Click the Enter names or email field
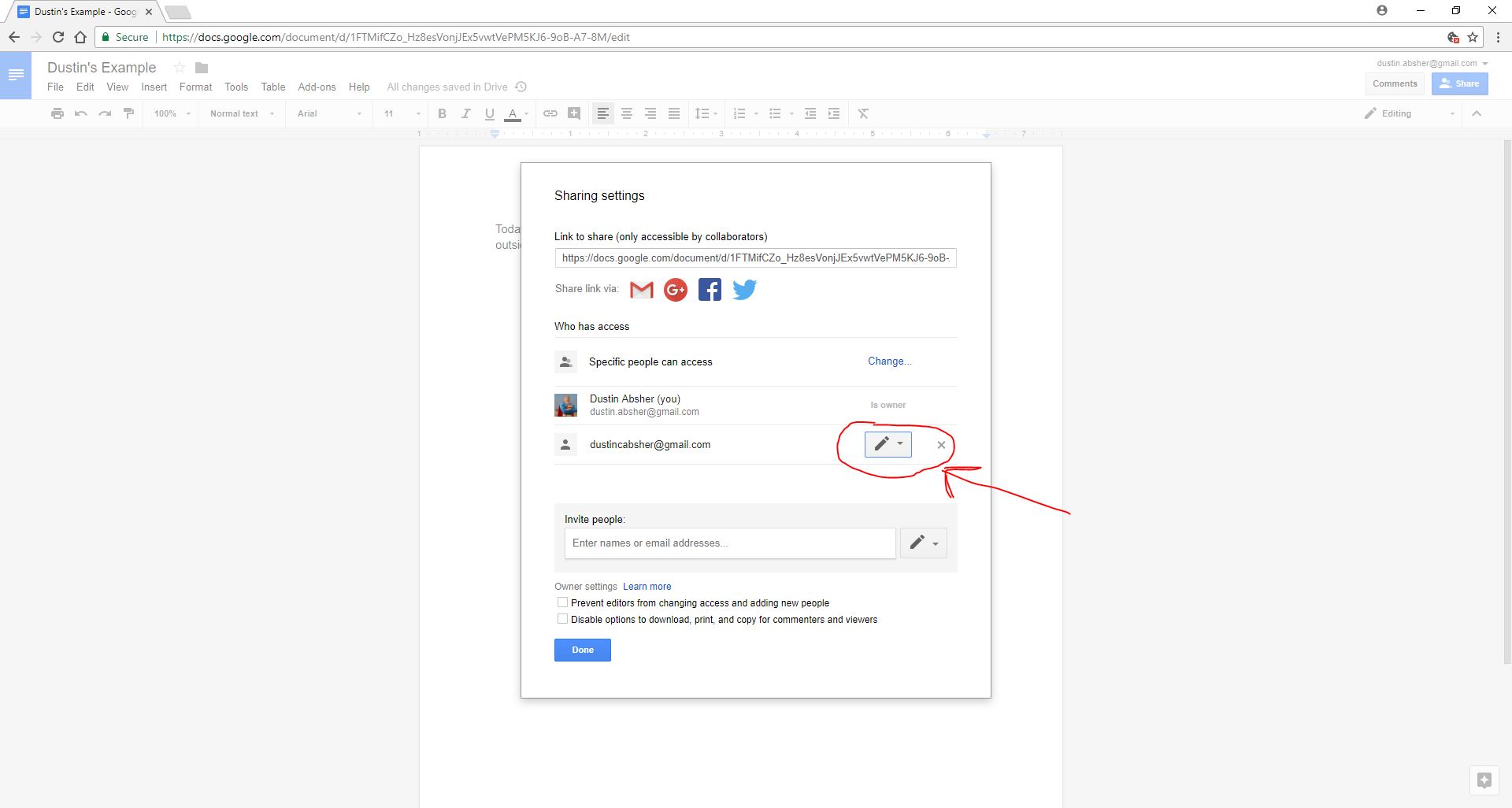1512x808 pixels. pyautogui.click(x=730, y=543)
